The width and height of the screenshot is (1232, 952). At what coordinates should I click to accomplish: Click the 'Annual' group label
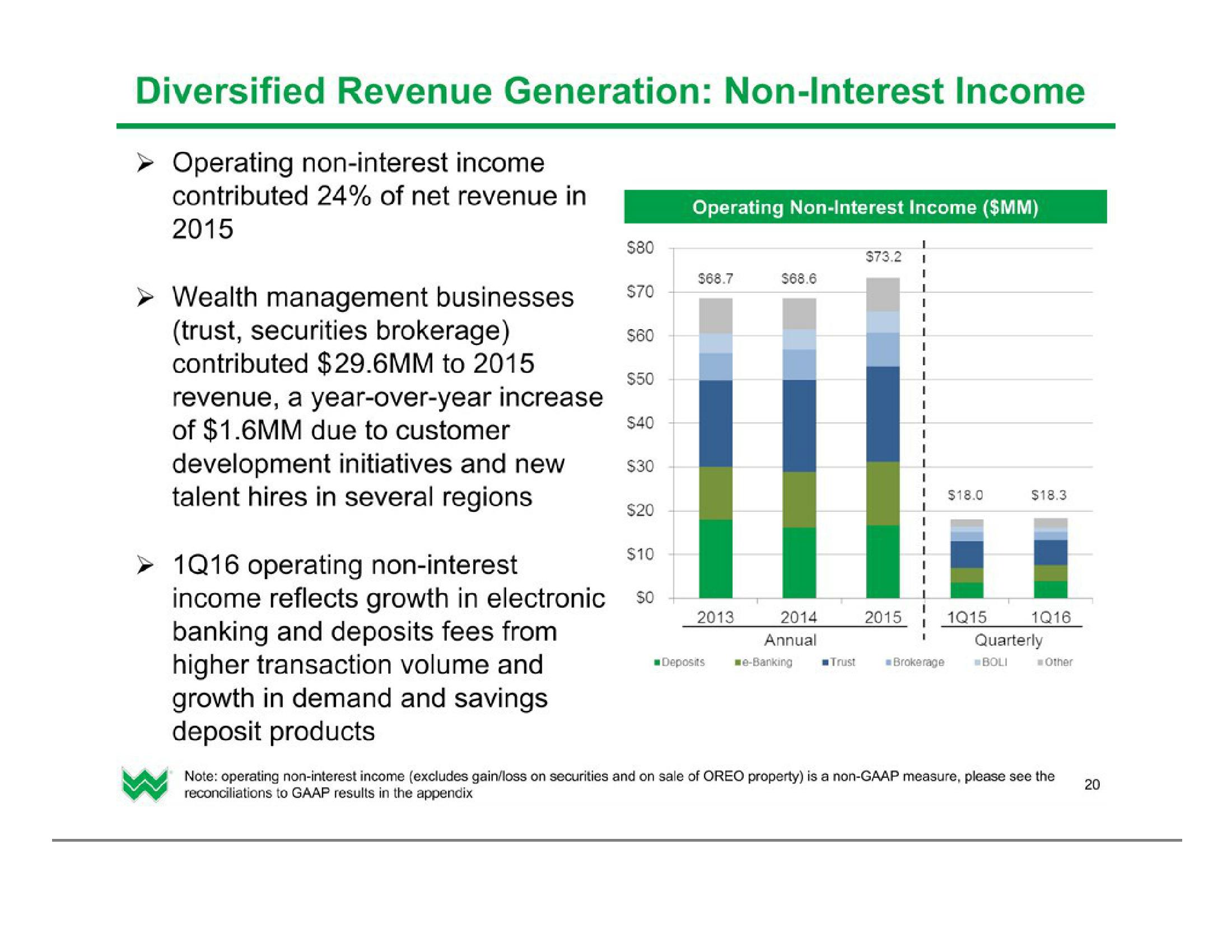[x=790, y=640]
